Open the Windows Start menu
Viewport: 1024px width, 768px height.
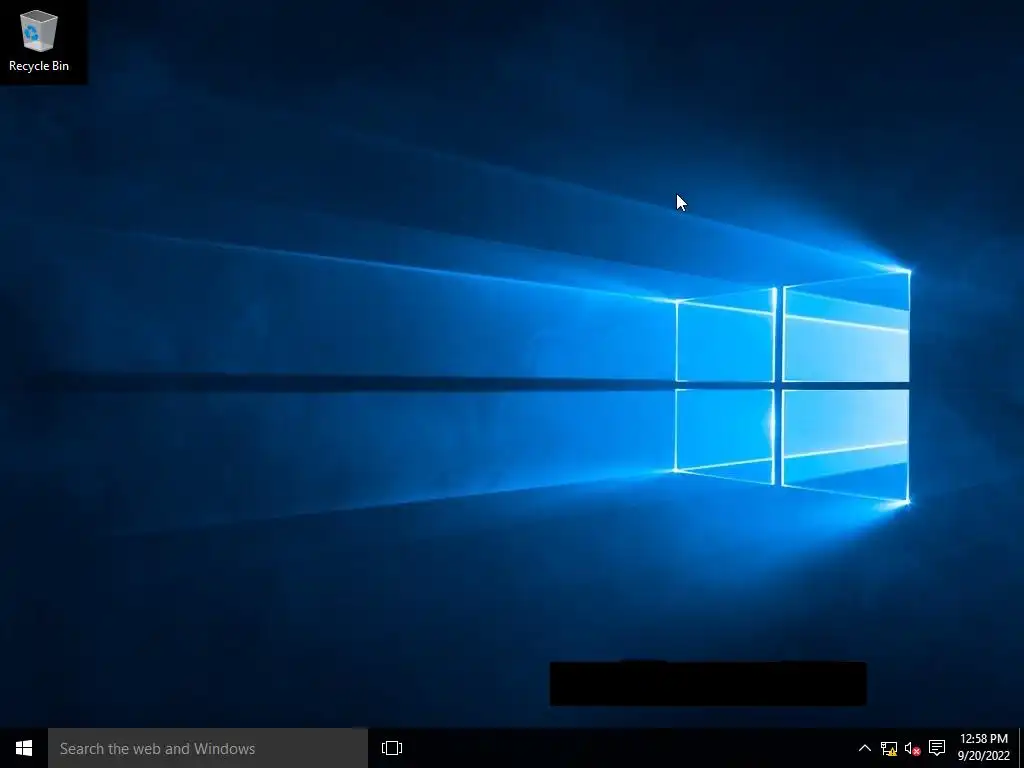[24, 748]
